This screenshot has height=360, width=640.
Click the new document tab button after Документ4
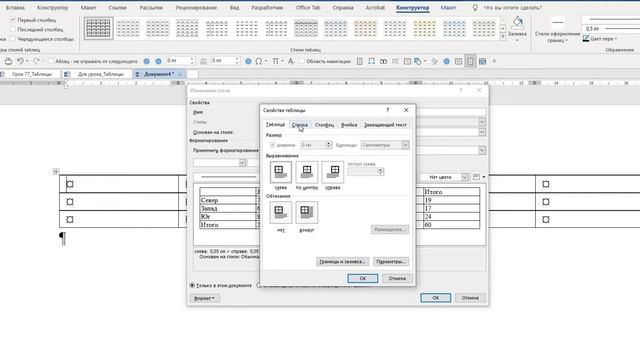tap(192, 74)
